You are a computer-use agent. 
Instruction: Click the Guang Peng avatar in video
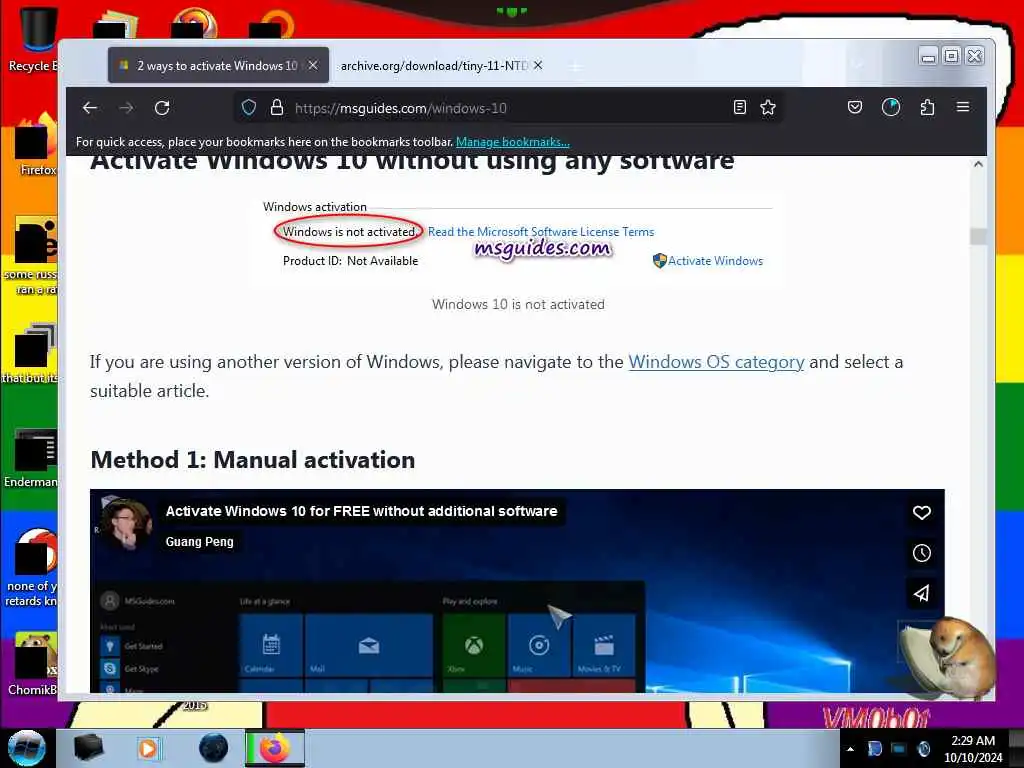(x=126, y=525)
